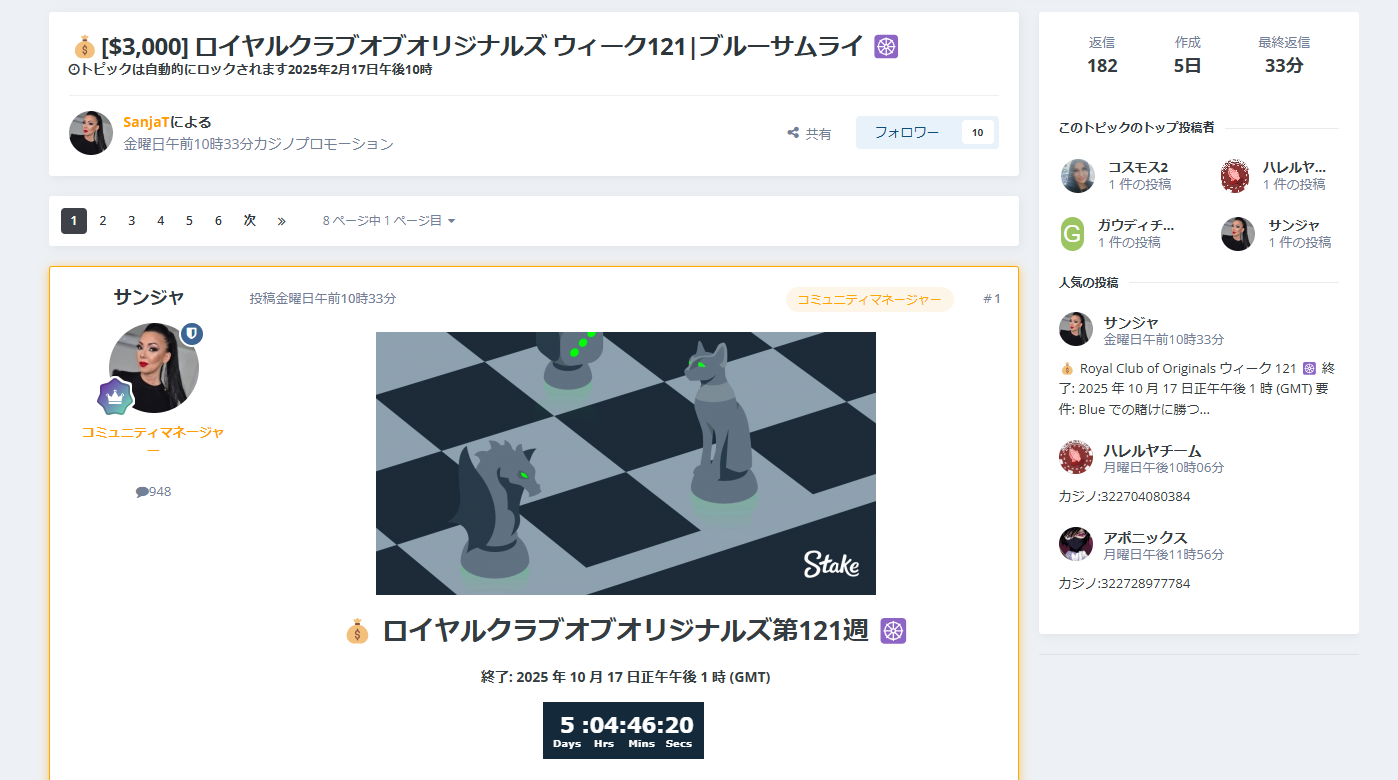This screenshot has height=780, width=1398.
Task: Open コスモス2 name in top posters
Action: click(1138, 167)
